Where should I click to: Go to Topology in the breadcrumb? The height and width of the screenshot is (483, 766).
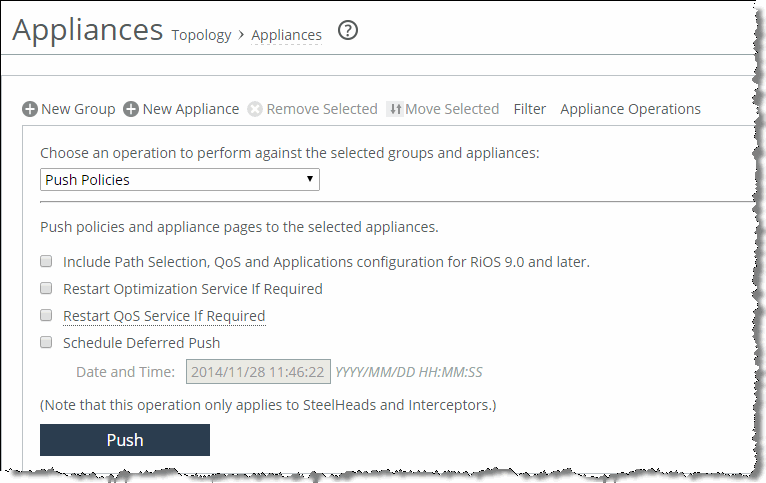coord(203,35)
